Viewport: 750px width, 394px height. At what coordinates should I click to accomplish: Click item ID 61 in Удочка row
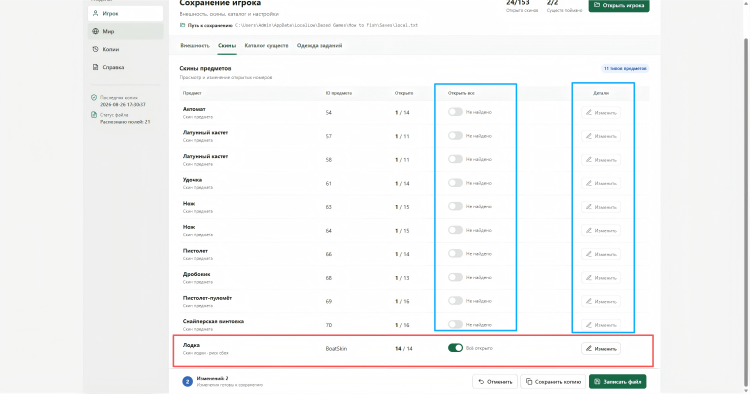(329, 183)
